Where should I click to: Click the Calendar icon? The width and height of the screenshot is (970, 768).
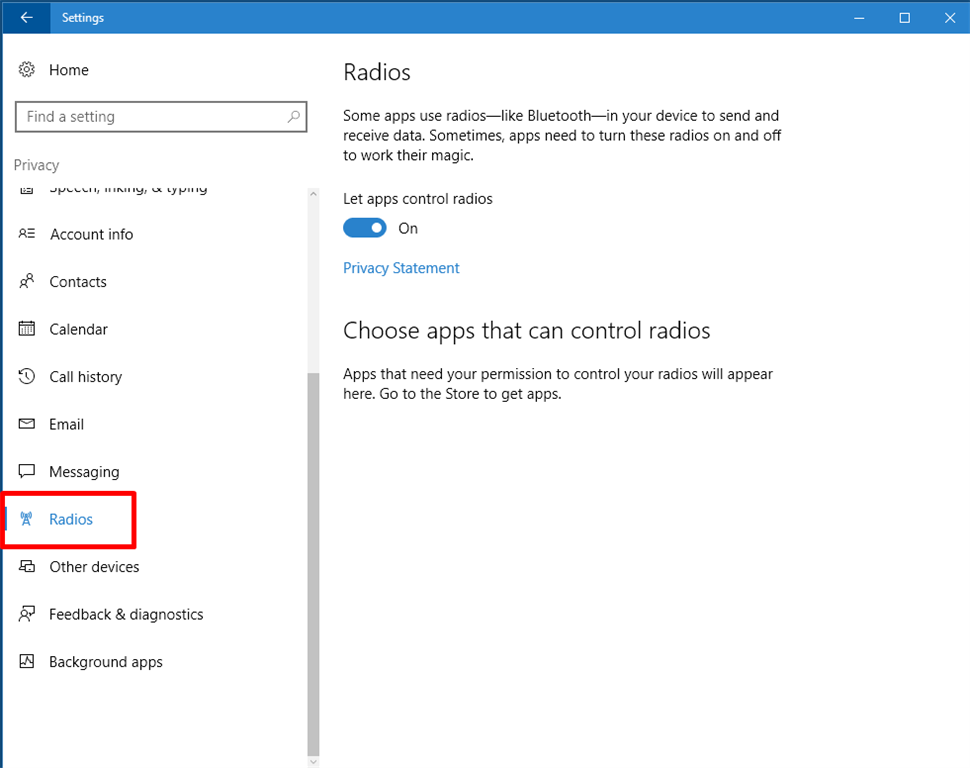click(x=27, y=329)
